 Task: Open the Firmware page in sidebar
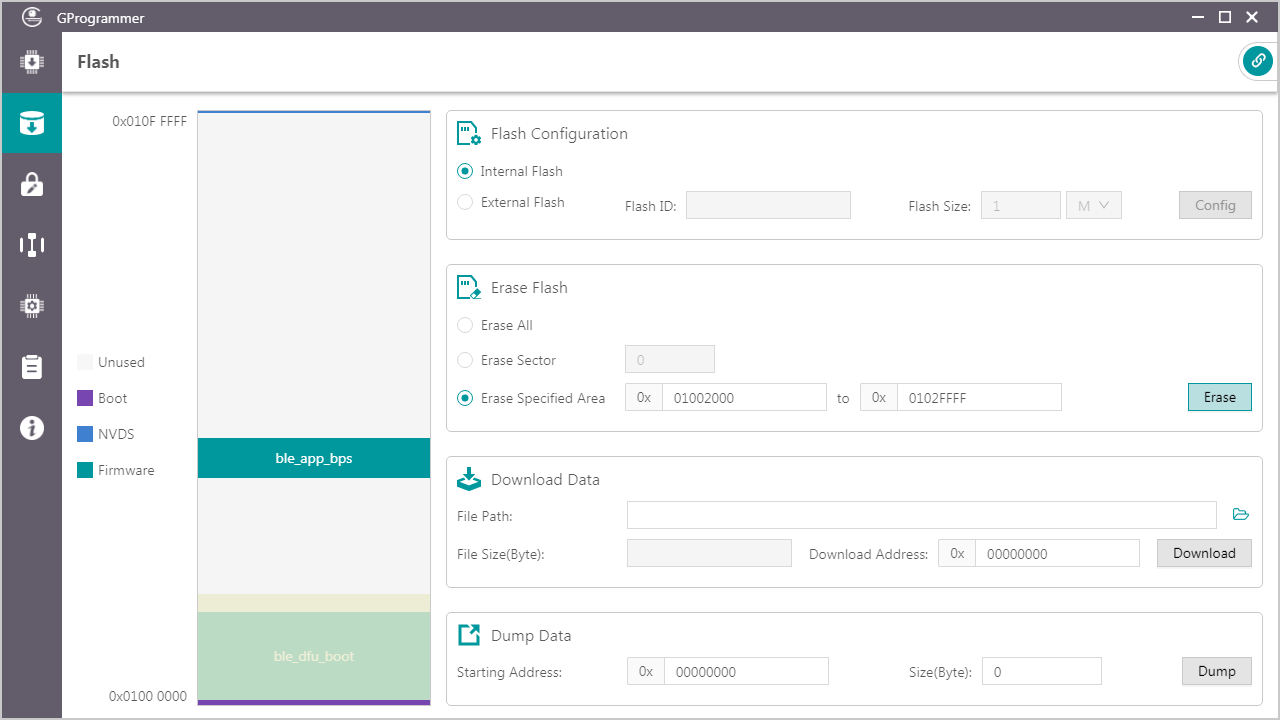(x=32, y=62)
